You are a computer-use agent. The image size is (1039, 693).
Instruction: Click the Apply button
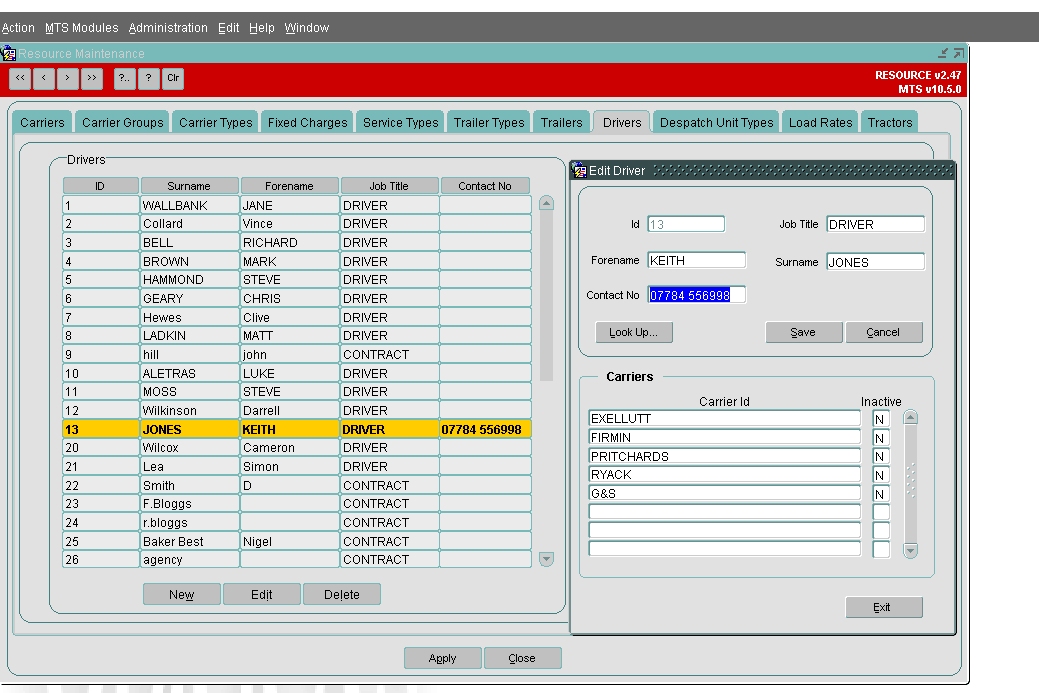point(443,658)
